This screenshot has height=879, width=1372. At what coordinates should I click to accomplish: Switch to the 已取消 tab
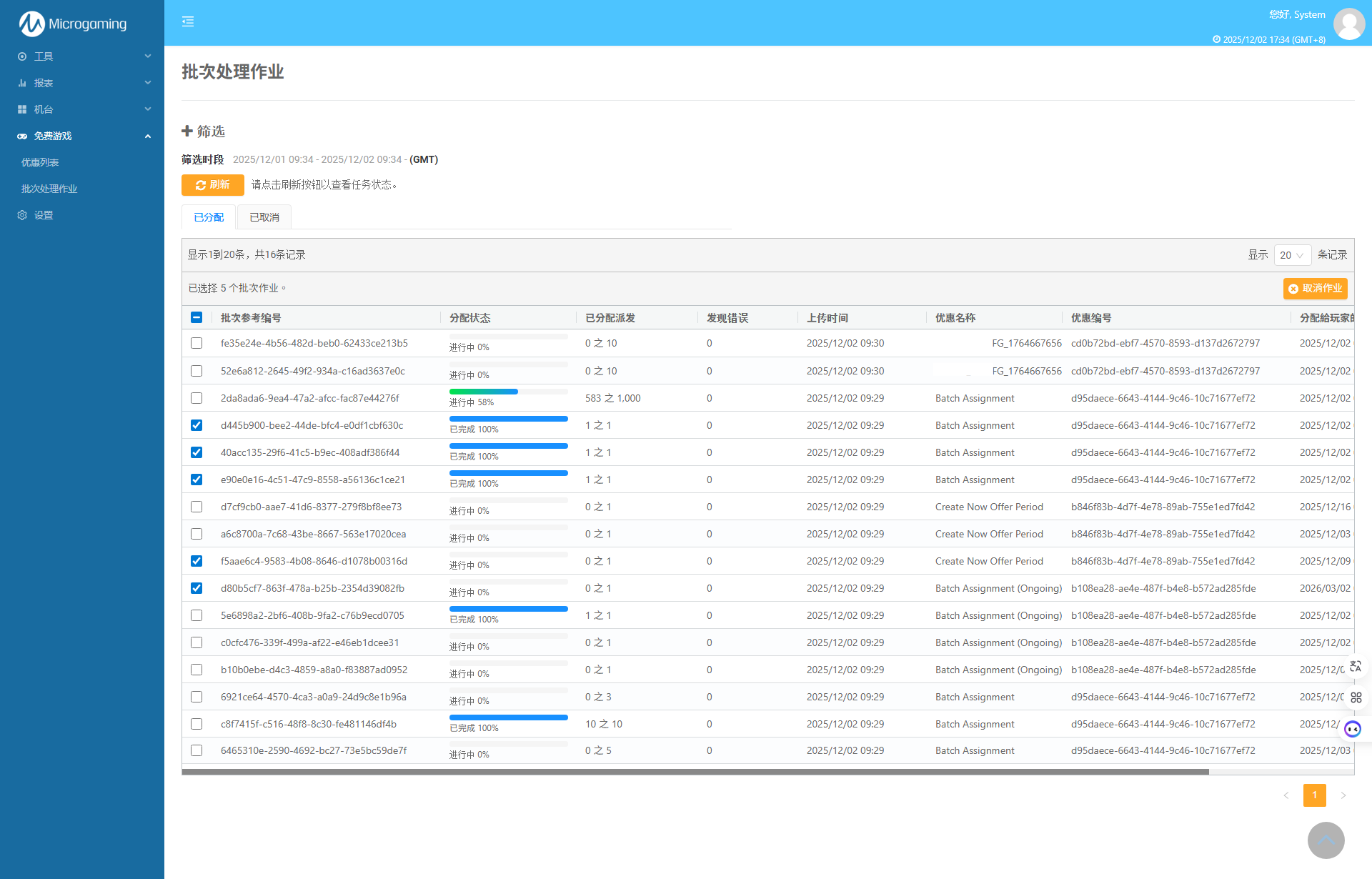pos(264,217)
